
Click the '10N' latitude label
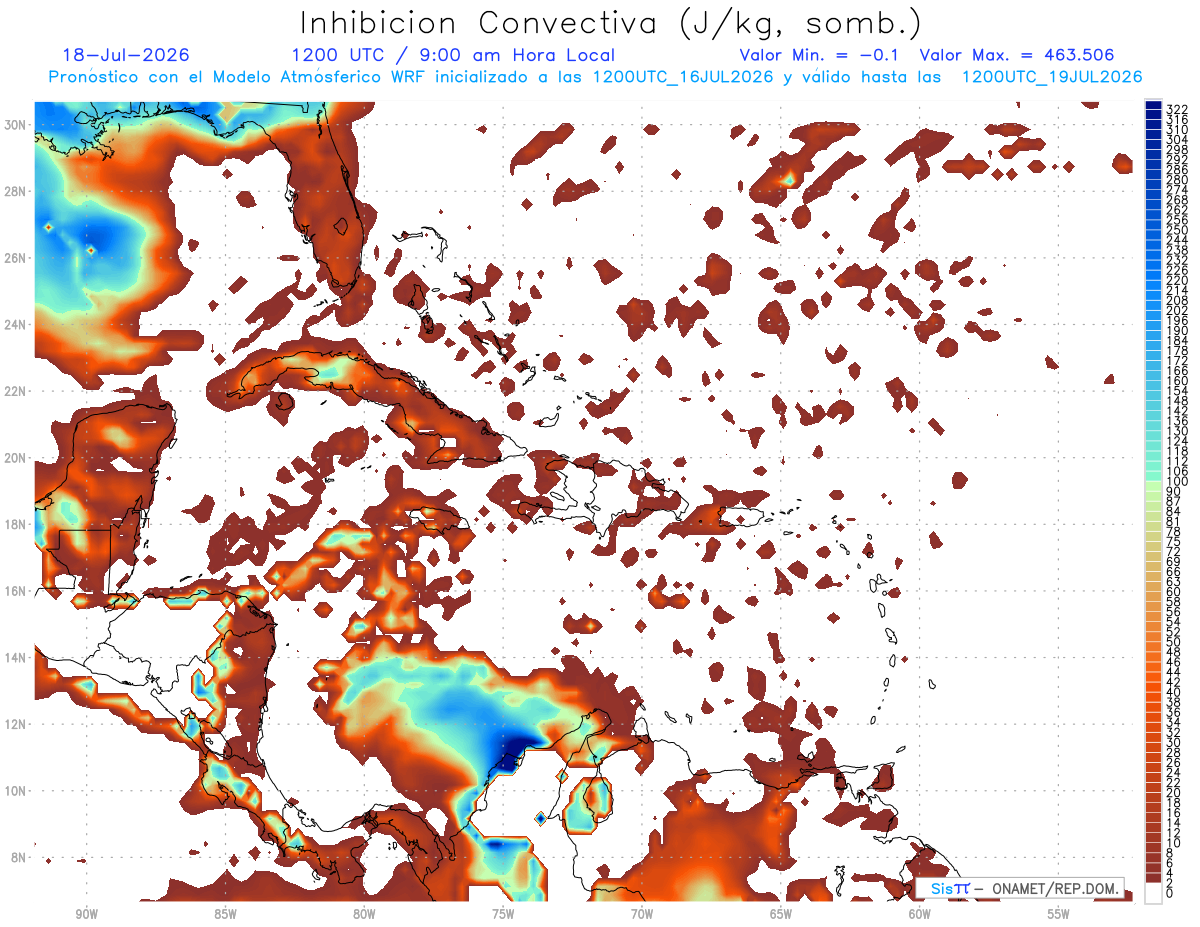pos(15,791)
